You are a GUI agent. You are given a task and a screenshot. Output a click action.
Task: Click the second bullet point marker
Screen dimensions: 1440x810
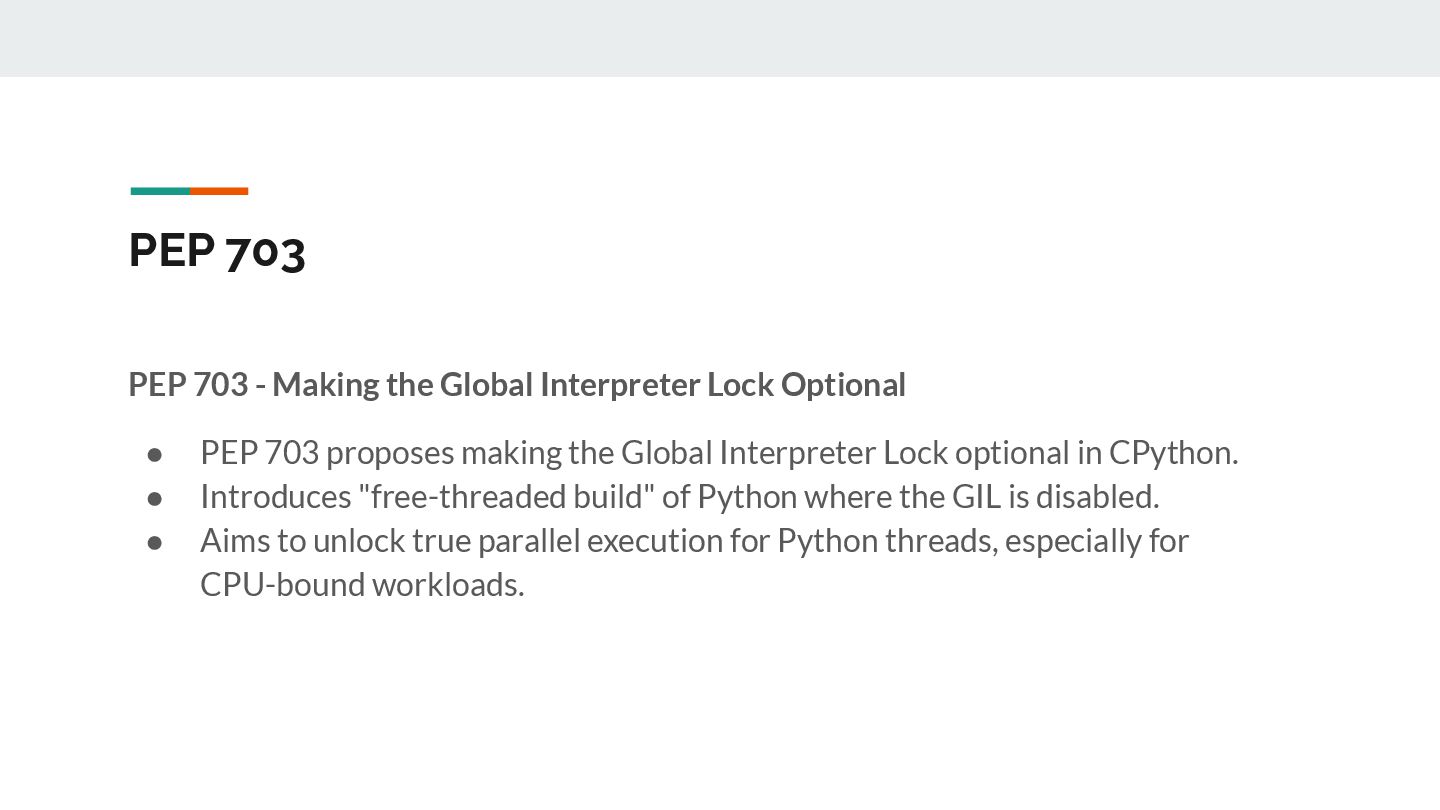pos(155,497)
